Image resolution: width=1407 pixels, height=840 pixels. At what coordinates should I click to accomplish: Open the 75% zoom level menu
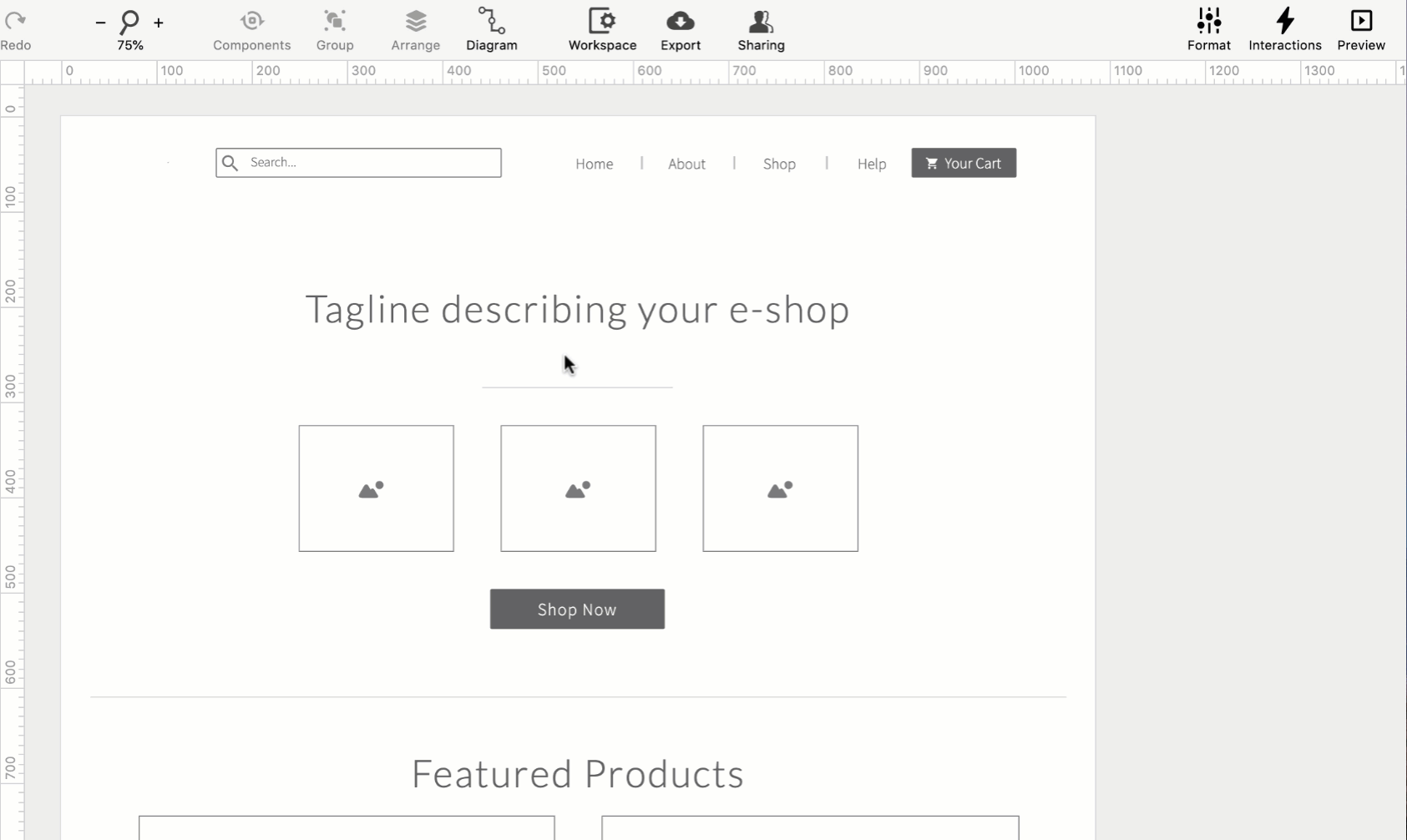pyautogui.click(x=129, y=45)
